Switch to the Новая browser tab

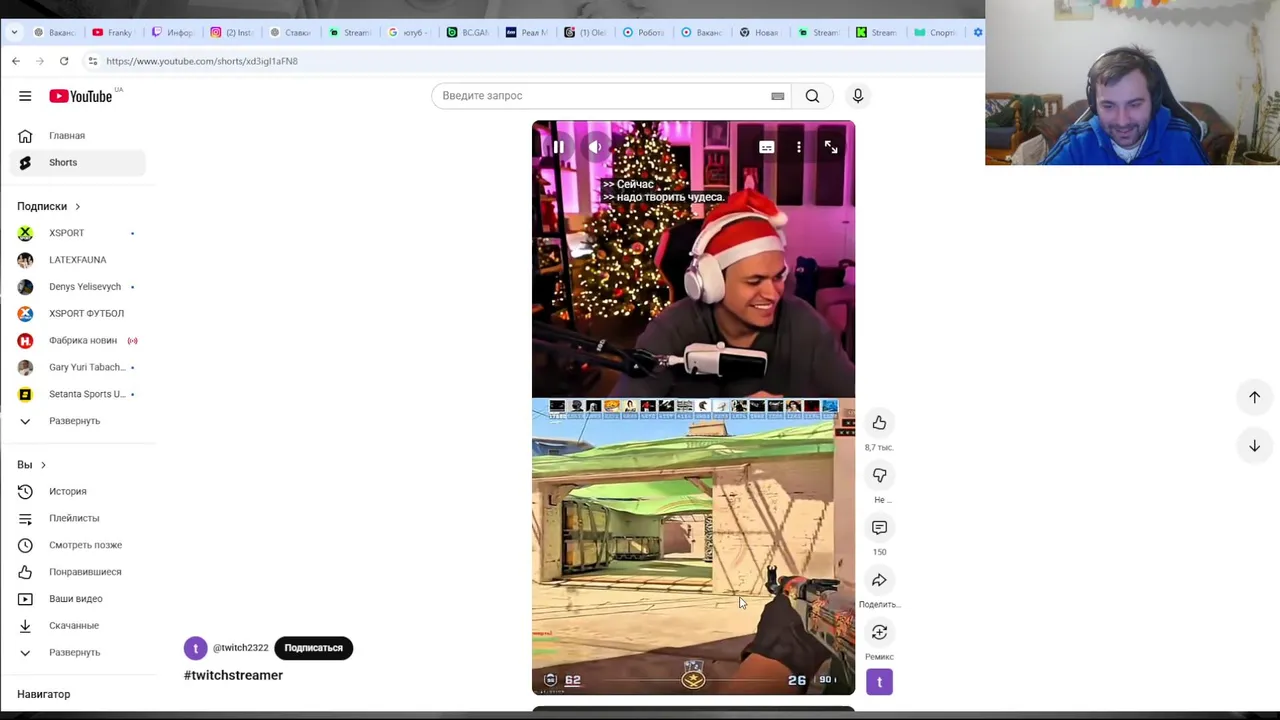759,32
